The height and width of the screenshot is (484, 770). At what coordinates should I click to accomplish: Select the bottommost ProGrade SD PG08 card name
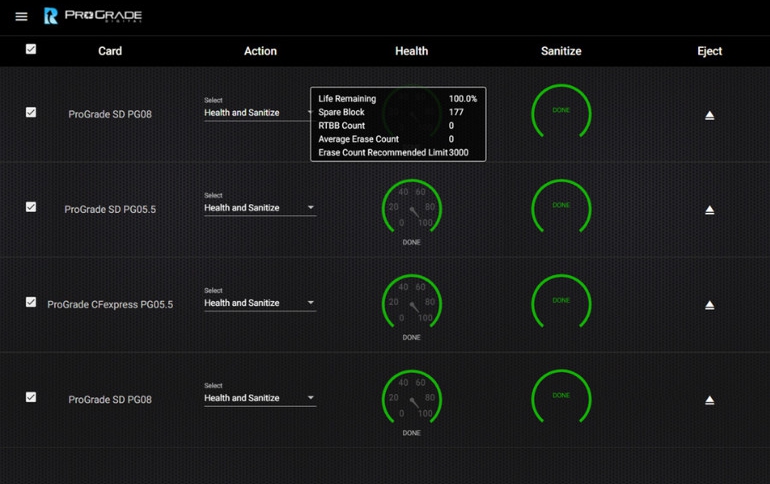tap(110, 400)
